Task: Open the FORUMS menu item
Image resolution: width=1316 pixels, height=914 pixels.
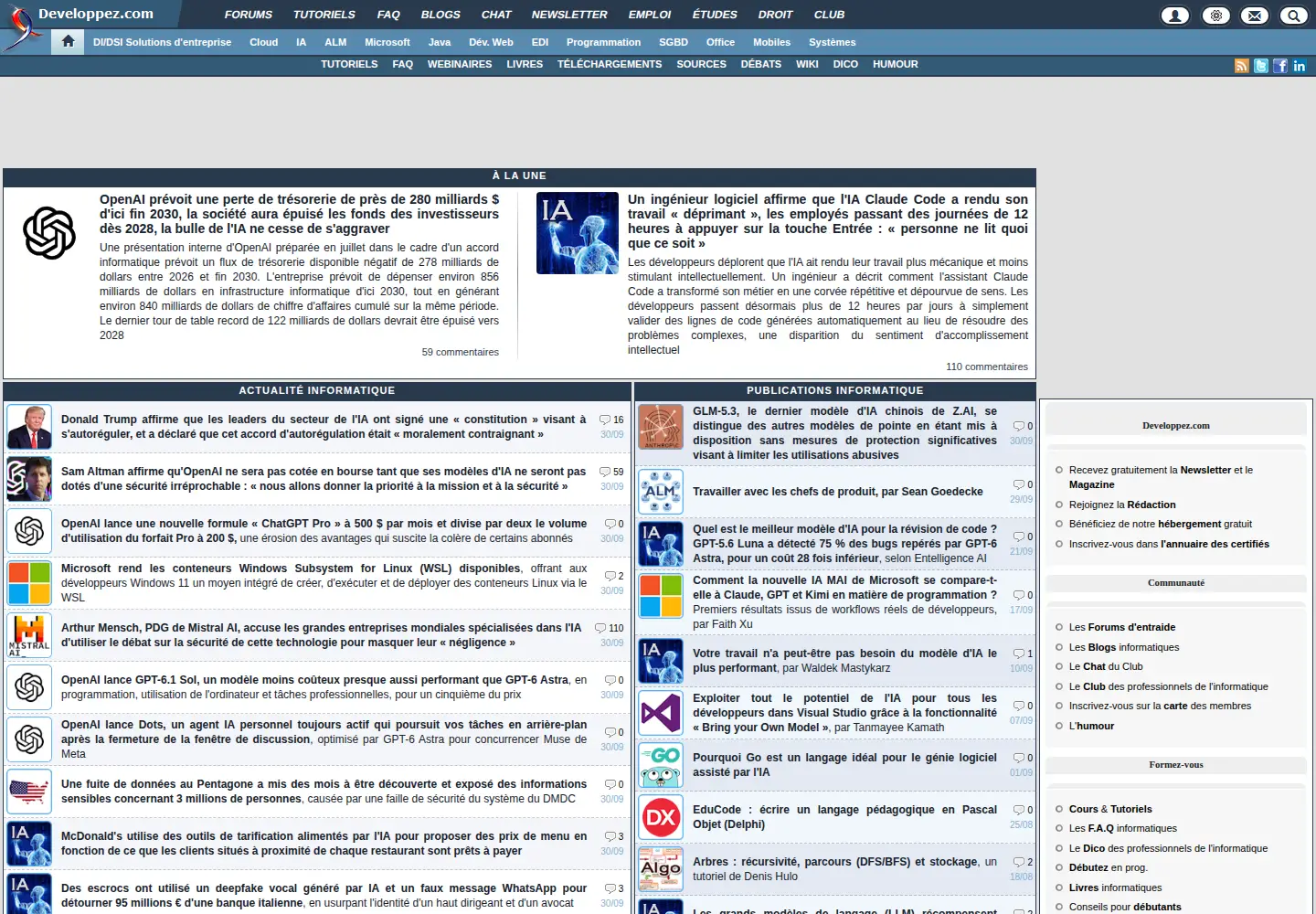Action: (249, 15)
